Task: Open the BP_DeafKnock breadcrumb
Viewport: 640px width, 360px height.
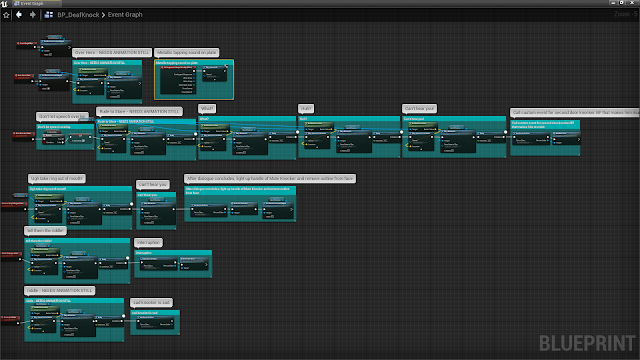Action: coord(78,15)
